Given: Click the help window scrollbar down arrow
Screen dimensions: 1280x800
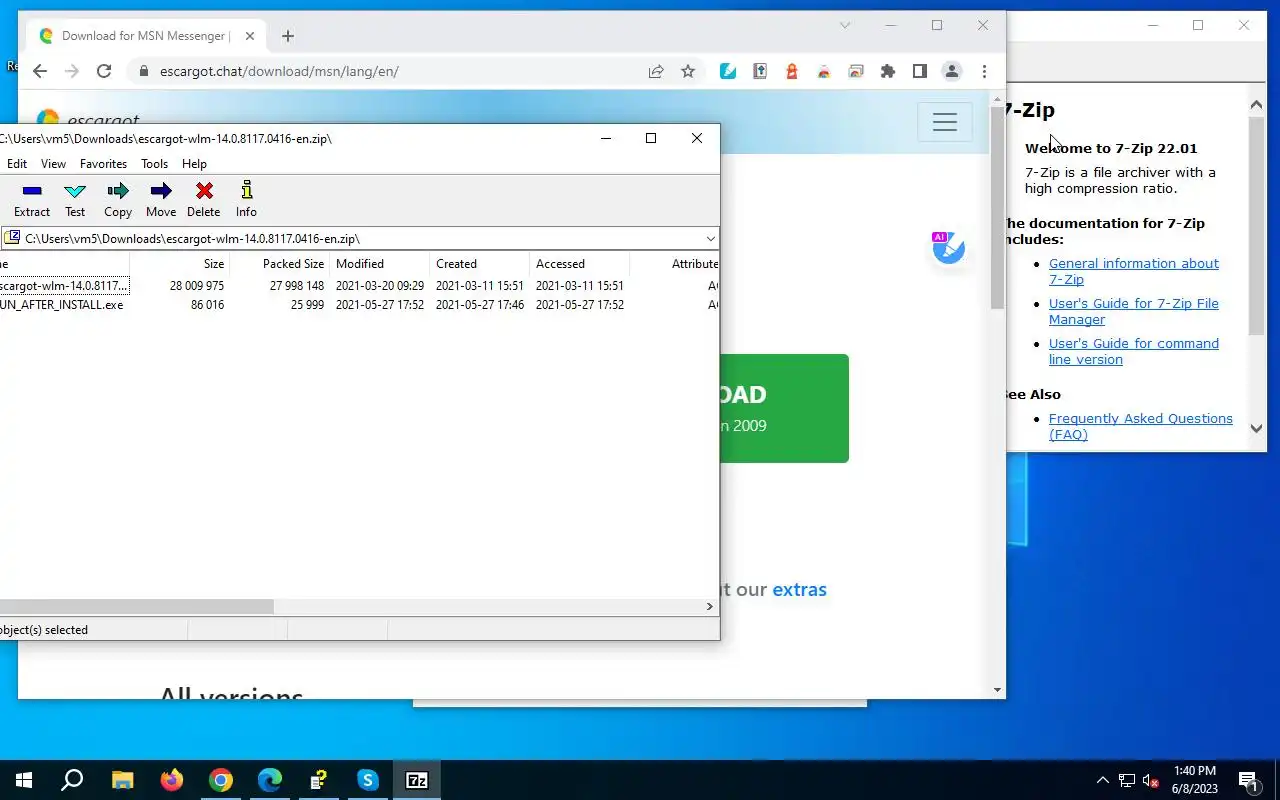Looking at the screenshot, I should click(1257, 428).
